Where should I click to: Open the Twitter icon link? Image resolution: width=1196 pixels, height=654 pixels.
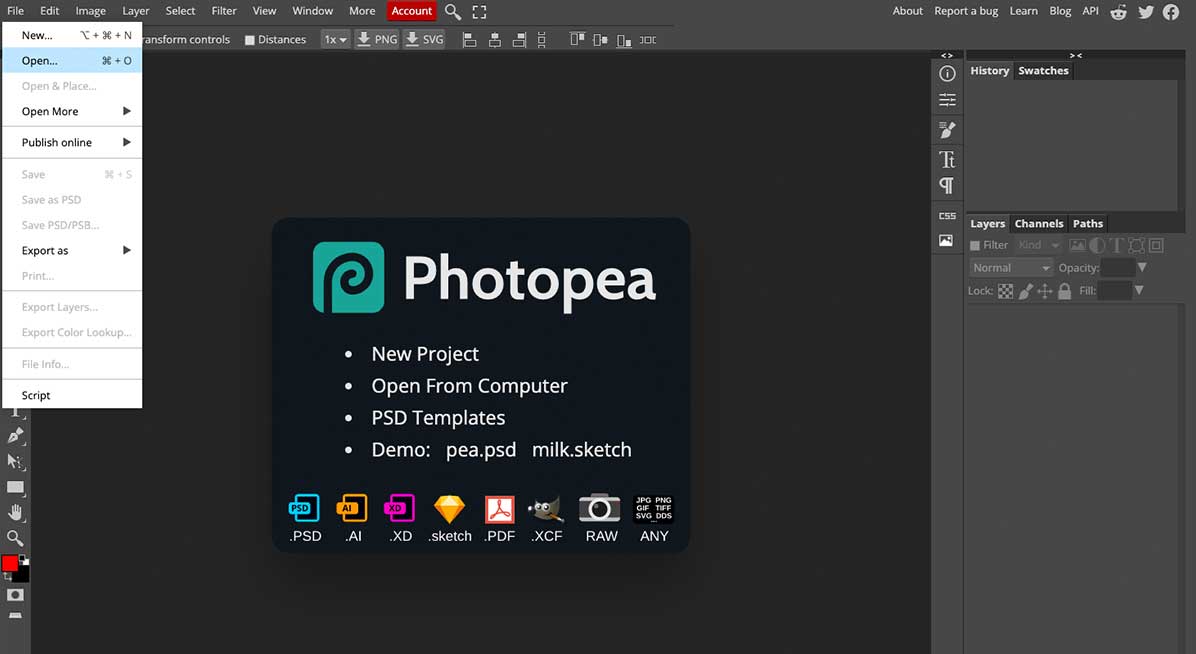pos(1146,11)
